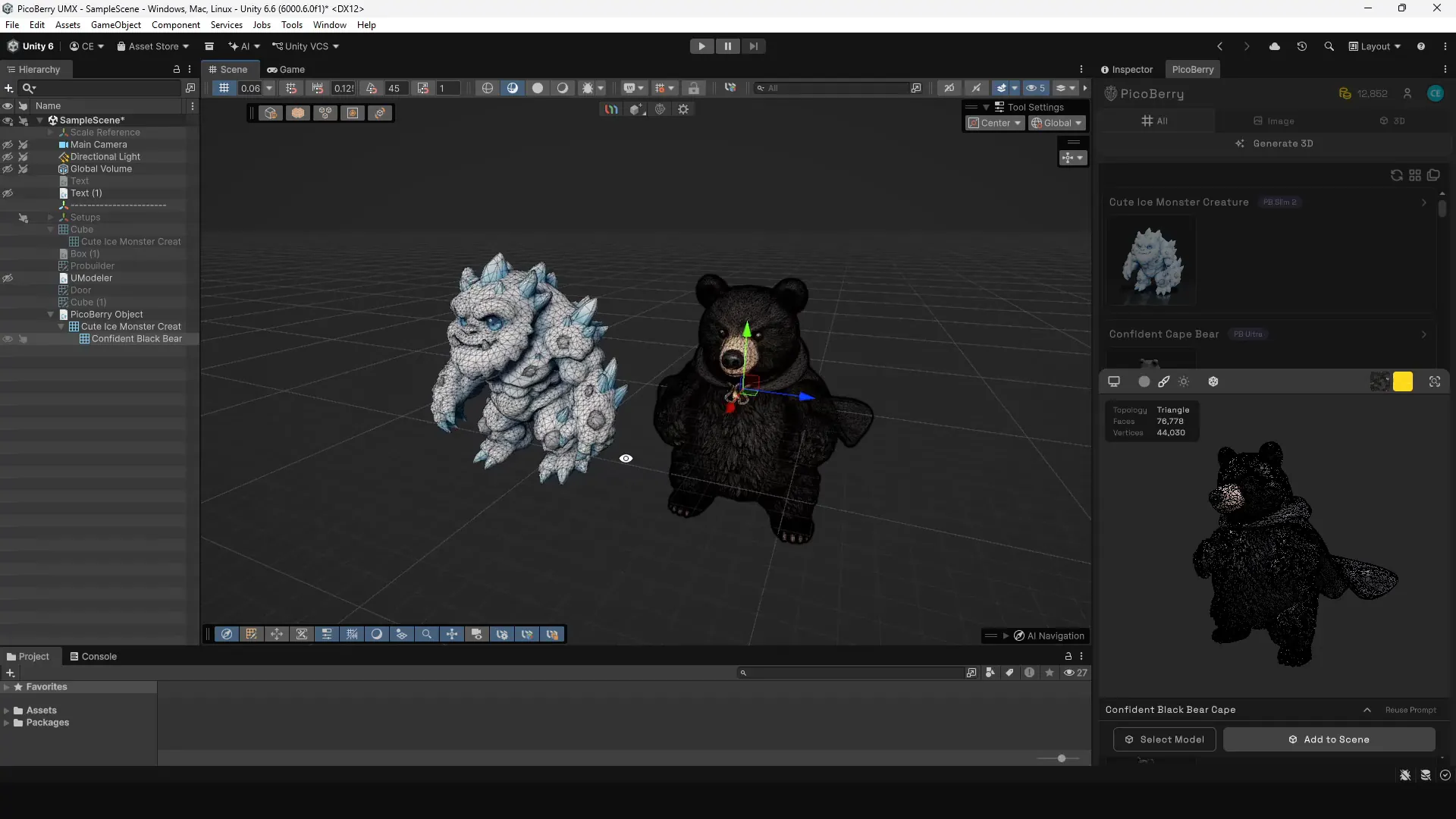Expand the Assets folder in Project
The image size is (1456, 819).
tap(7, 711)
